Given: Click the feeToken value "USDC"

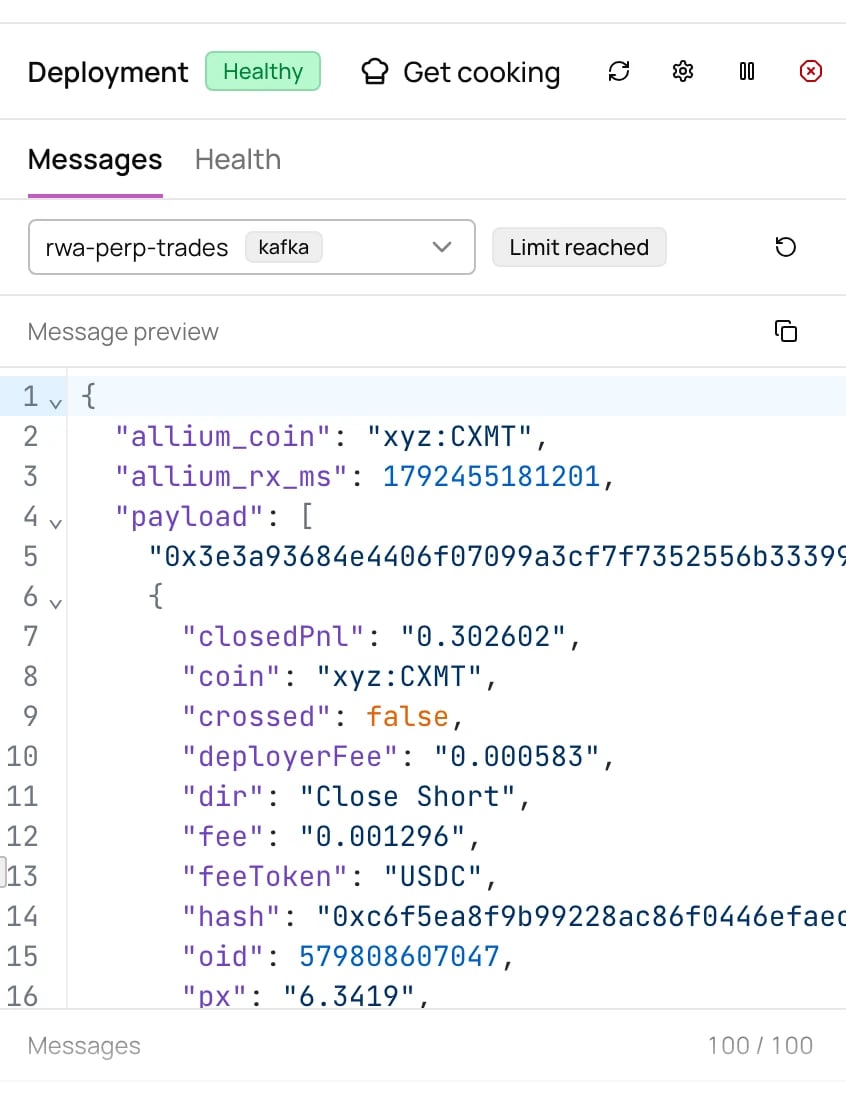Looking at the screenshot, I should point(432,877).
